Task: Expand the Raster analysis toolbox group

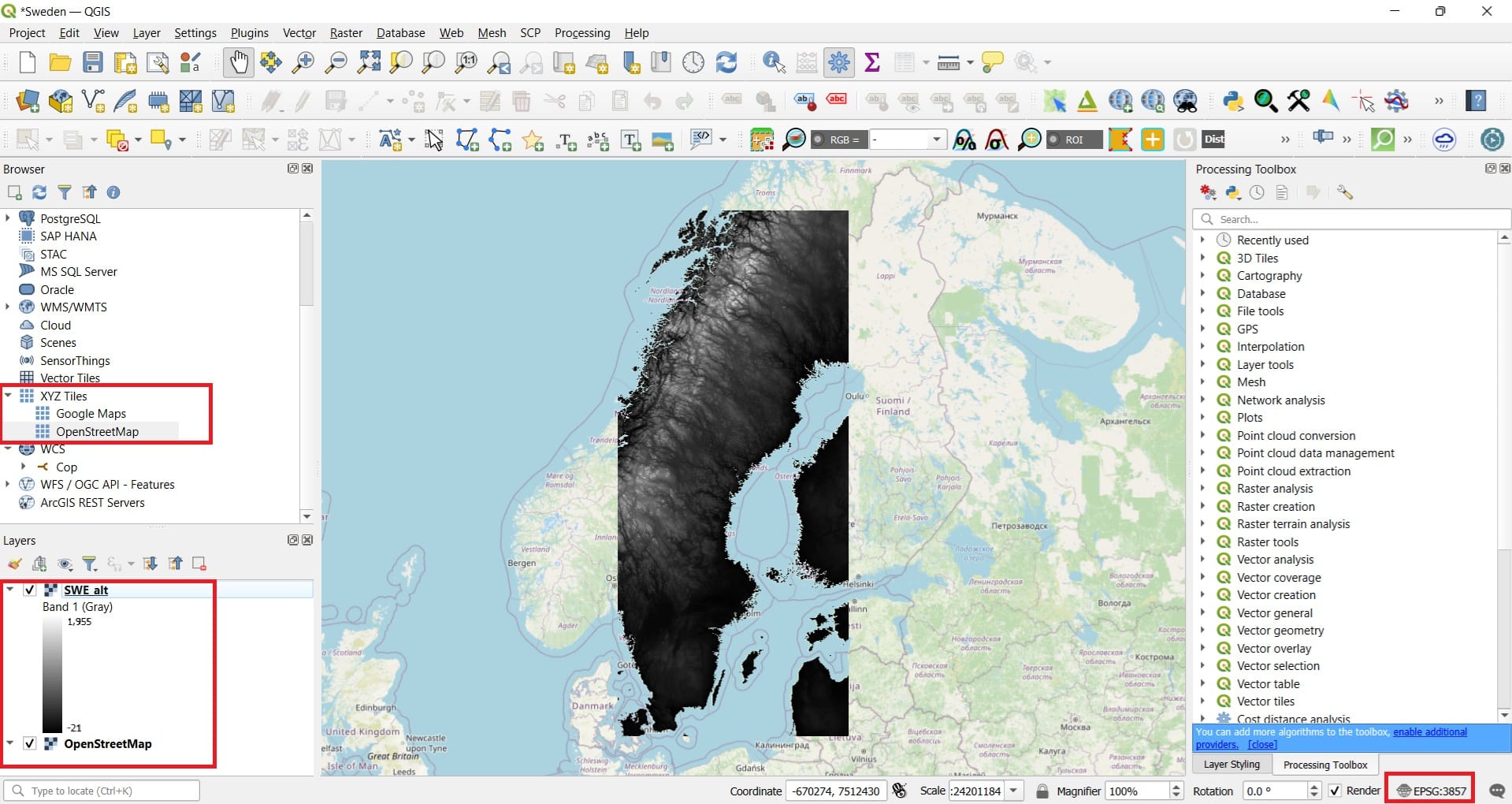Action: (x=1202, y=488)
